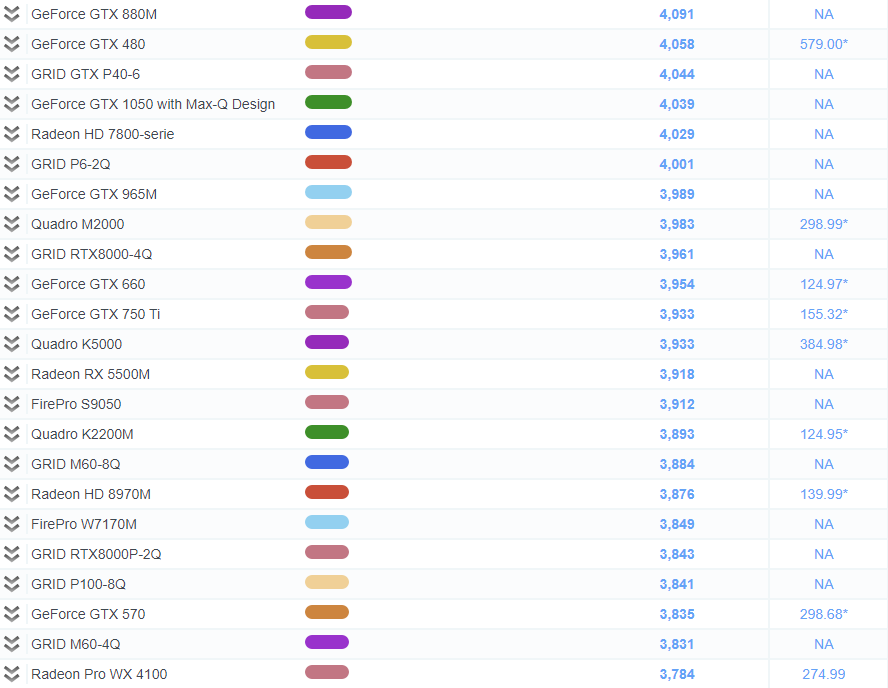The width and height of the screenshot is (888, 688).
Task: Open GeForce GTX 570 link
Action: pos(88,614)
